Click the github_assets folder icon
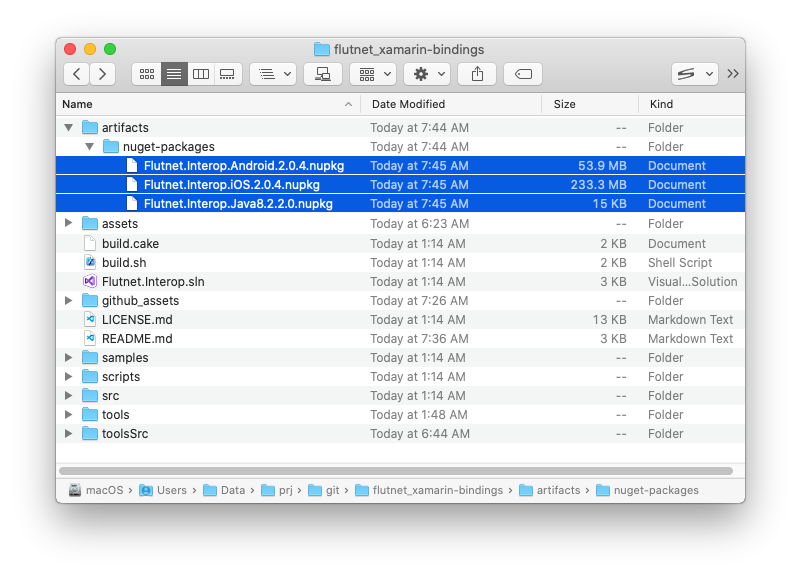This screenshot has width=801, height=577. tap(90, 300)
